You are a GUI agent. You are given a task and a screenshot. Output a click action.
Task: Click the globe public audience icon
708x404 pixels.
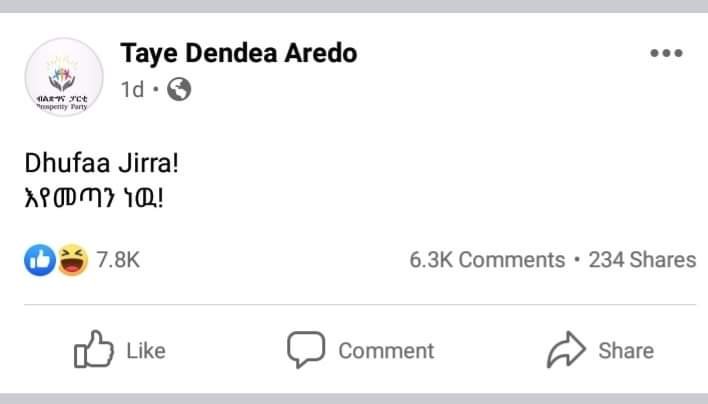click(178, 90)
